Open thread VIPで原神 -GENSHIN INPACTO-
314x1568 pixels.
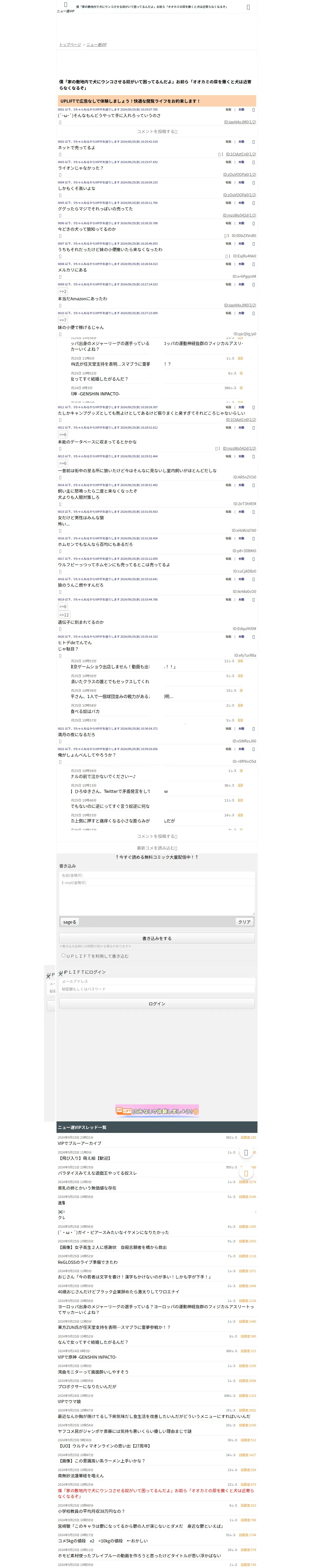87,1357
